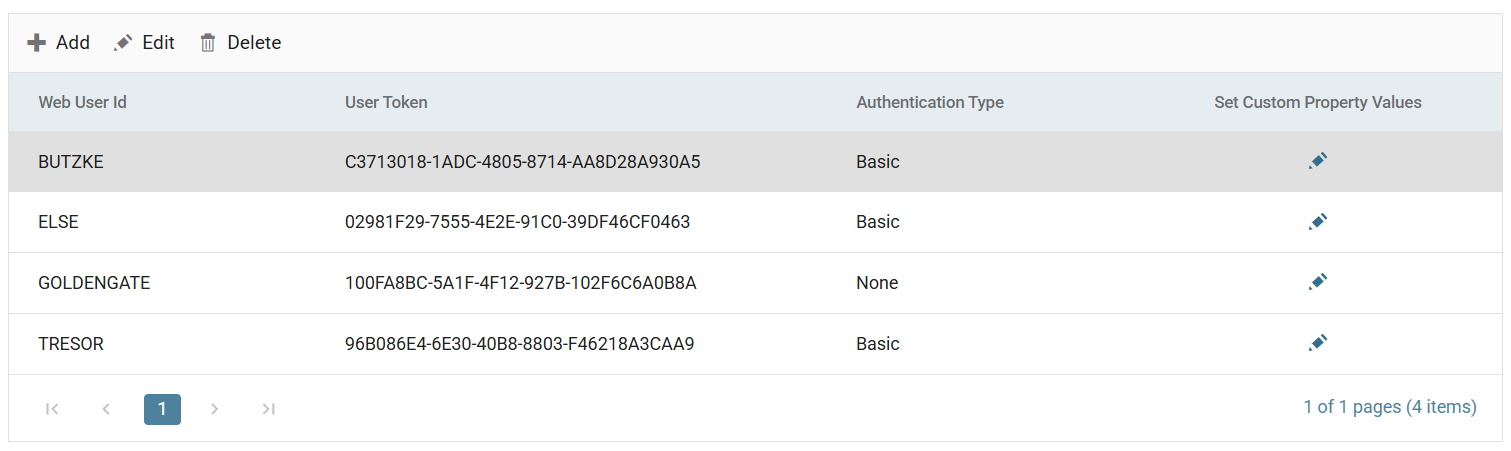Open custom property editor for GOLDENGATE

[x=1318, y=283]
